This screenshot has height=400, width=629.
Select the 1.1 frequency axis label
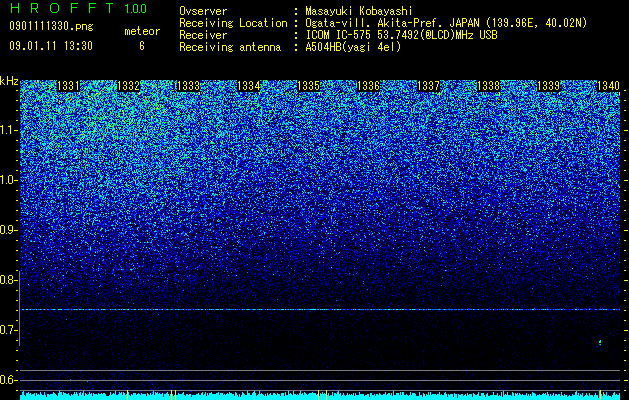coord(9,130)
